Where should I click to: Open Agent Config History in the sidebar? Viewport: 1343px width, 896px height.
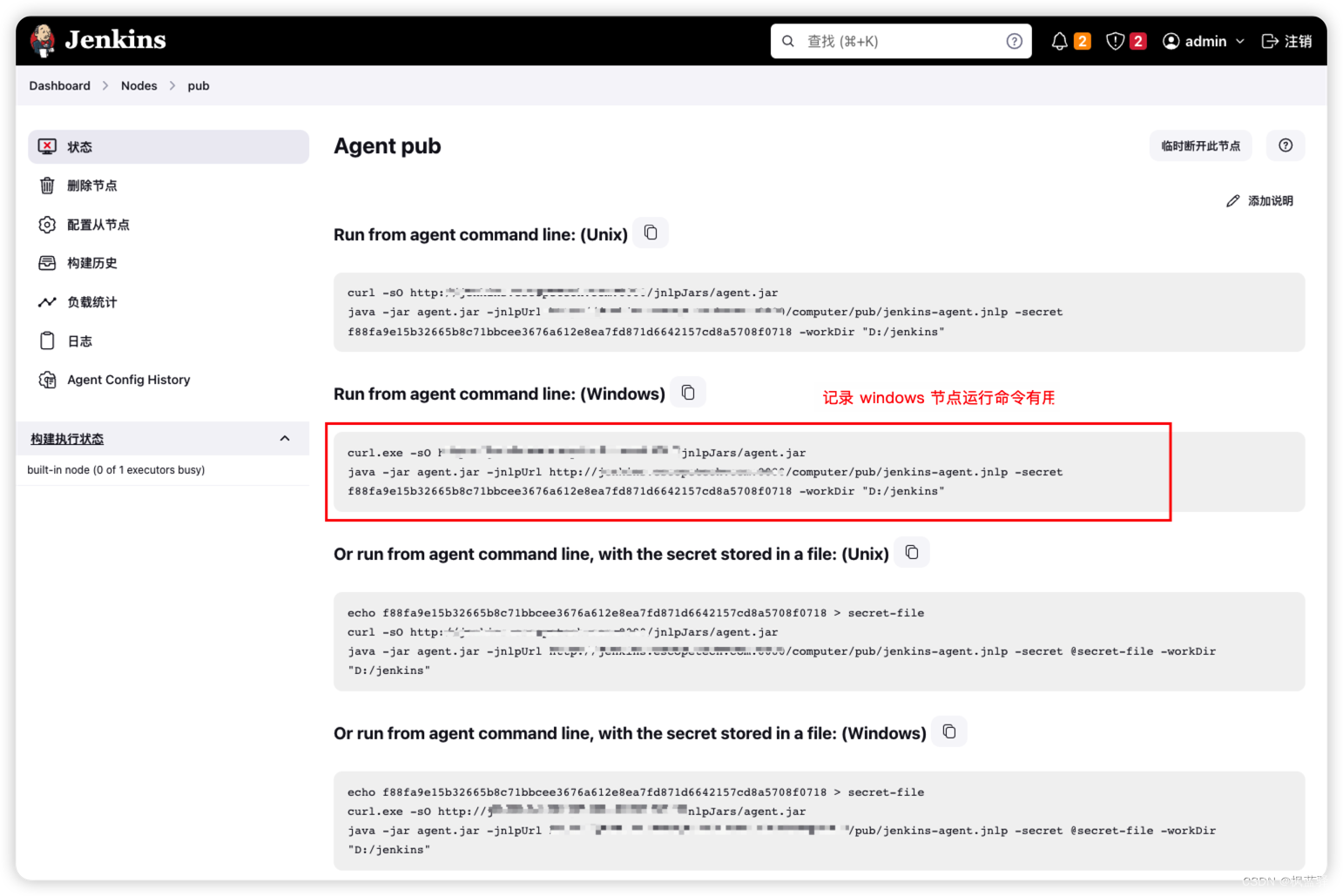169,380
